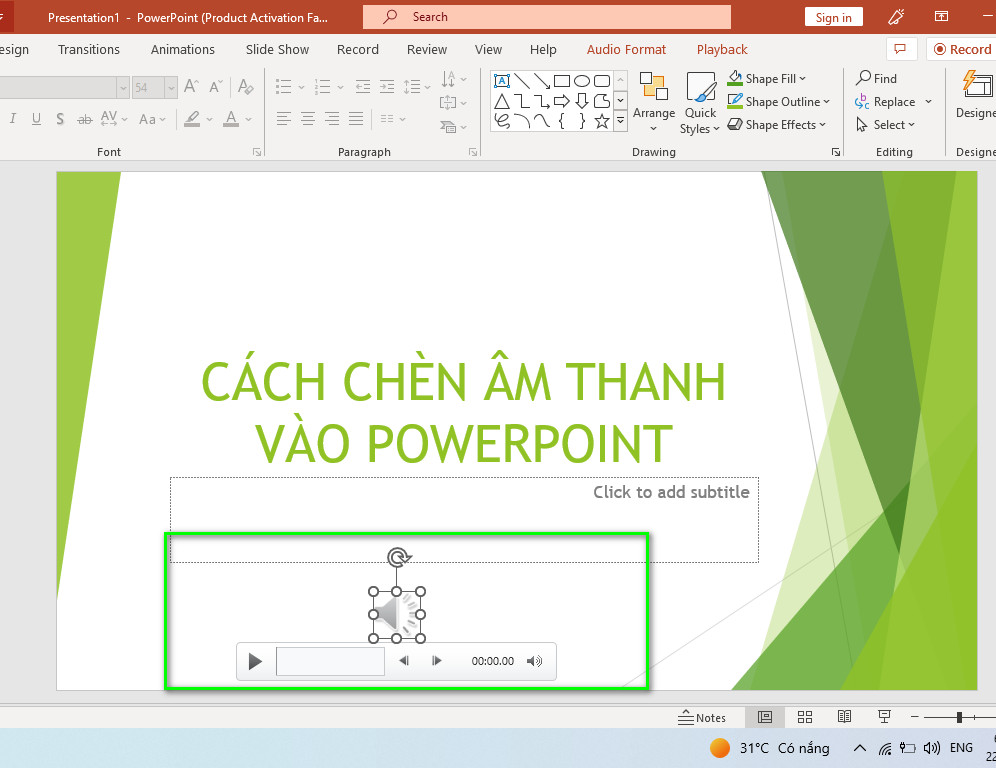Justify the text

pos(356,119)
